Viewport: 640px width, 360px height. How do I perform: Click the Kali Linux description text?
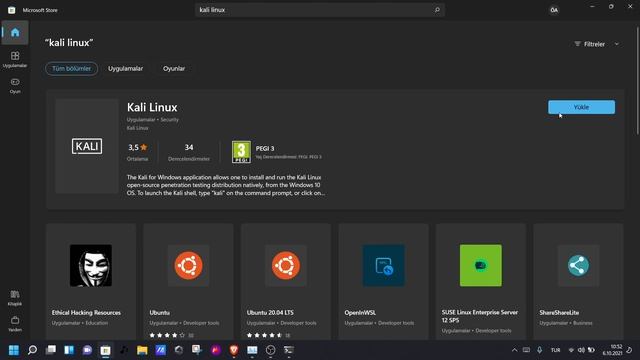[x=226, y=185]
